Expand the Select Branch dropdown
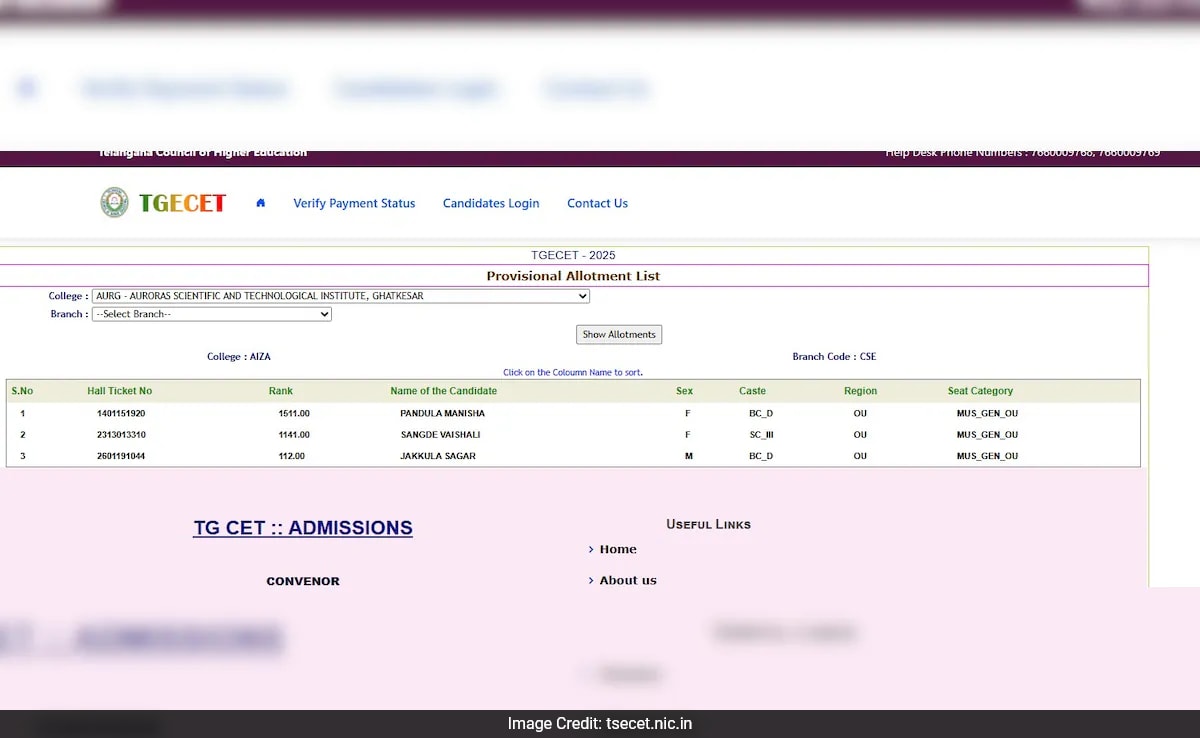1200x738 pixels. (x=211, y=314)
